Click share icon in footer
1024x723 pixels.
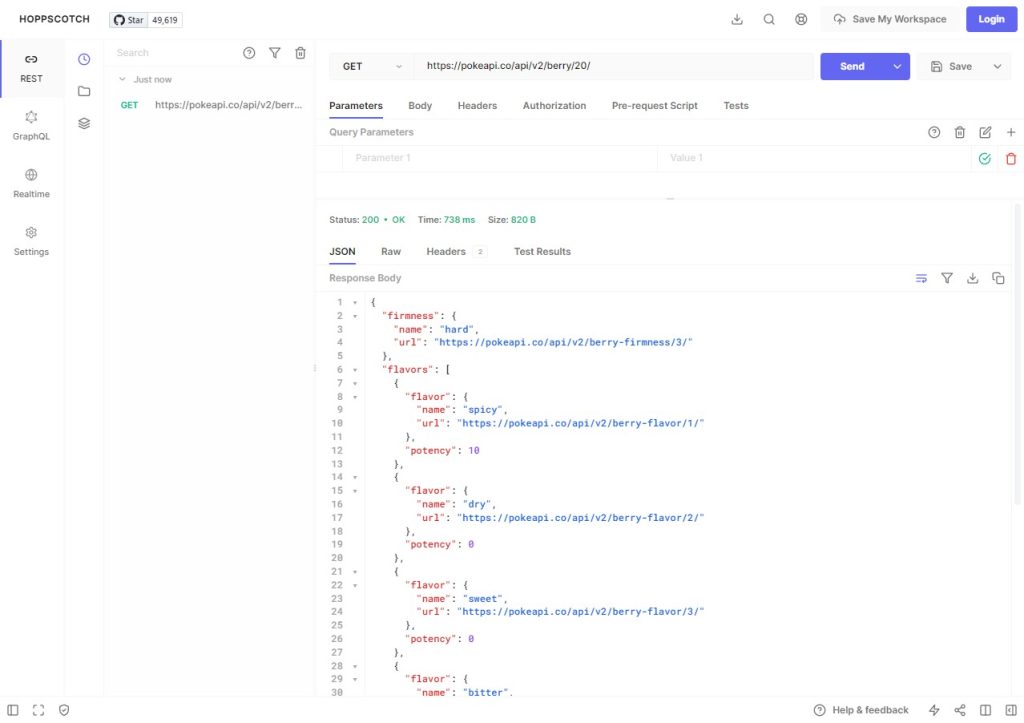[x=960, y=711]
